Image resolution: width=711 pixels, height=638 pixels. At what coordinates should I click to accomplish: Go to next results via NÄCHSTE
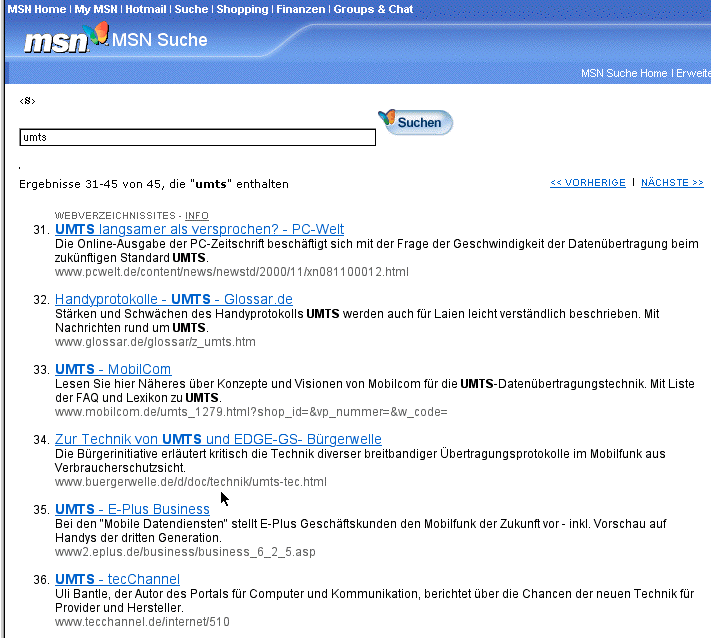[672, 183]
